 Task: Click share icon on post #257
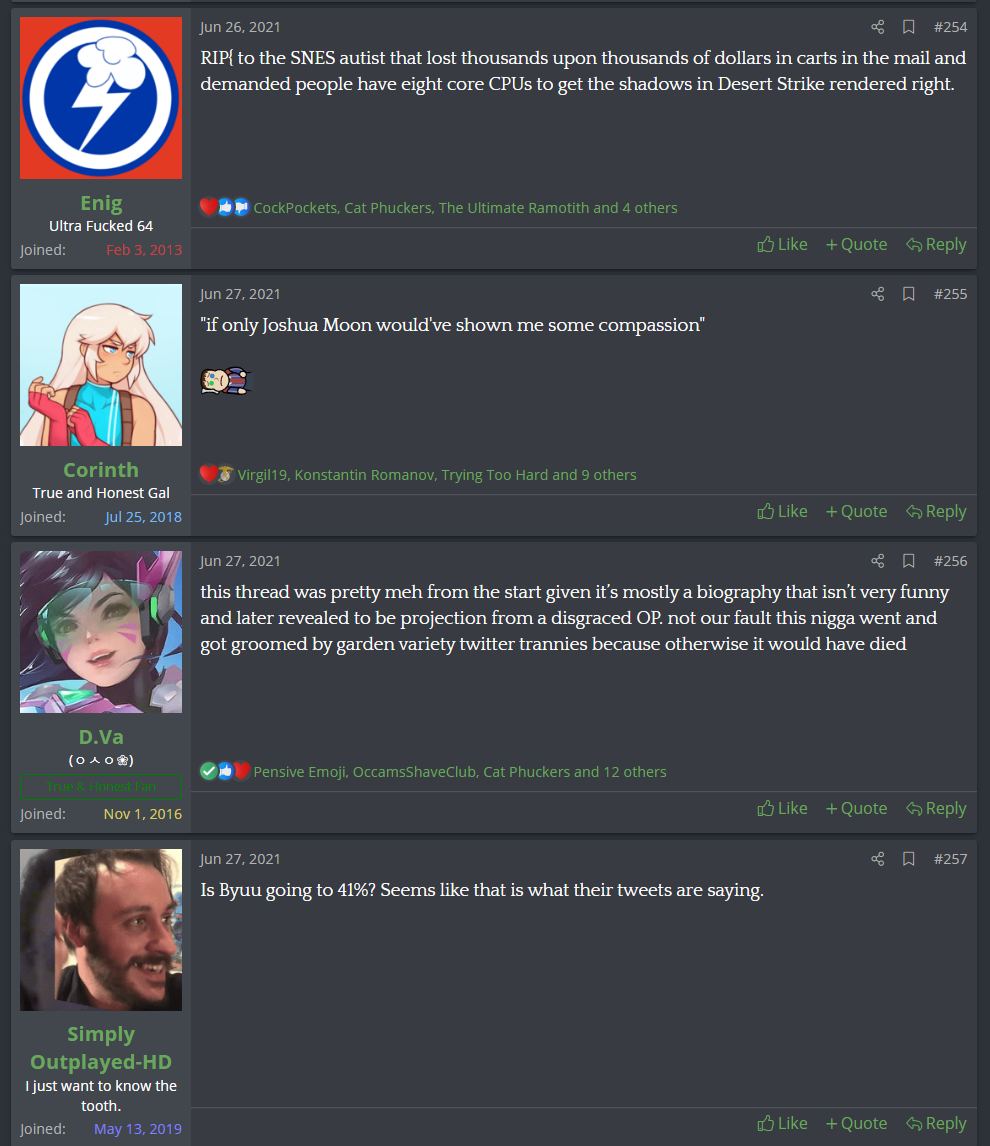coord(877,859)
